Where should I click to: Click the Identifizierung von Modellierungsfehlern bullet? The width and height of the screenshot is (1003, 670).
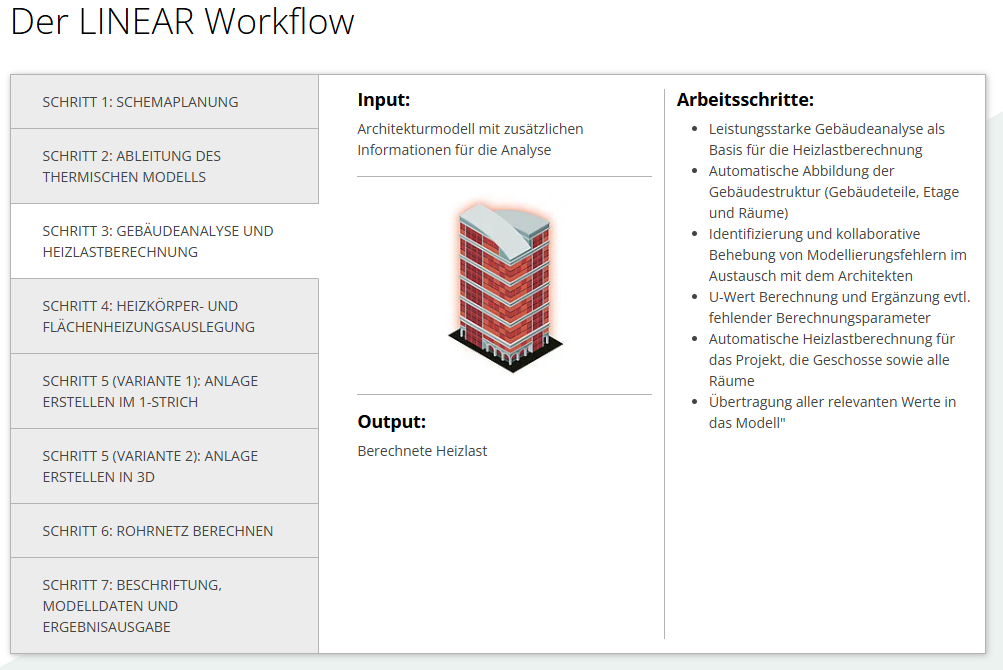(836, 254)
